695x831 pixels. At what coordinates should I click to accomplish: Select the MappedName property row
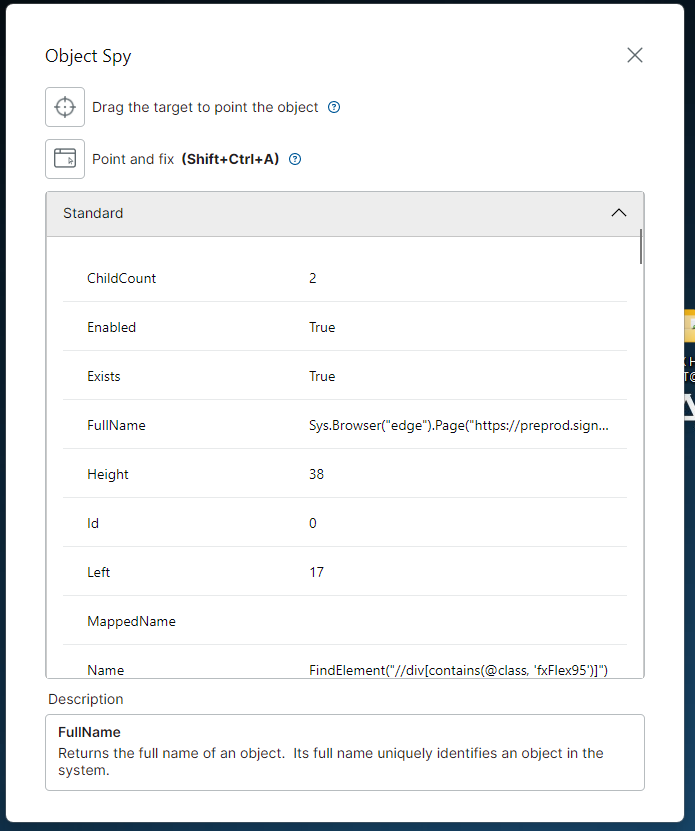(345, 621)
